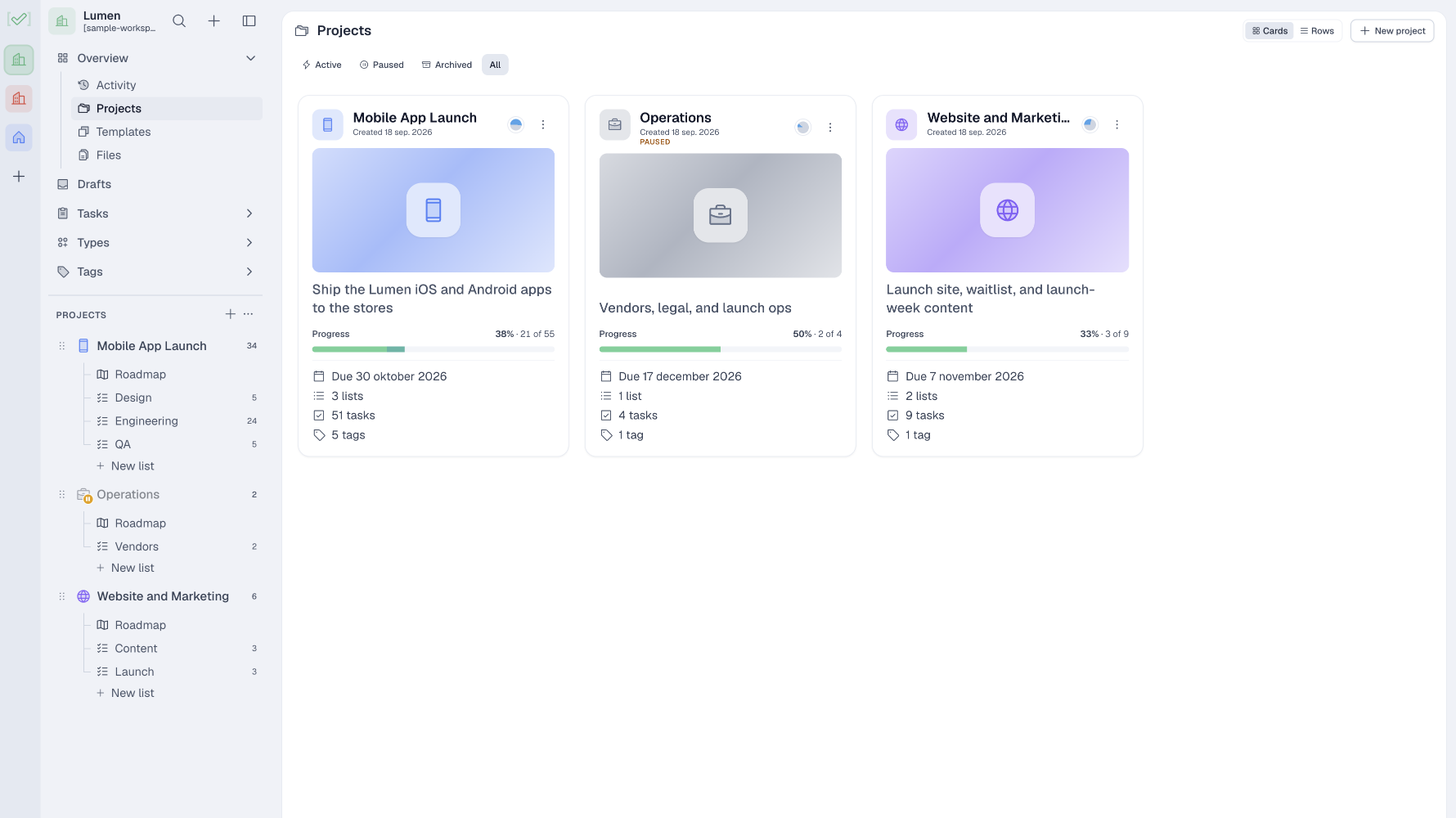Expand the Types section chevron

pos(249,243)
